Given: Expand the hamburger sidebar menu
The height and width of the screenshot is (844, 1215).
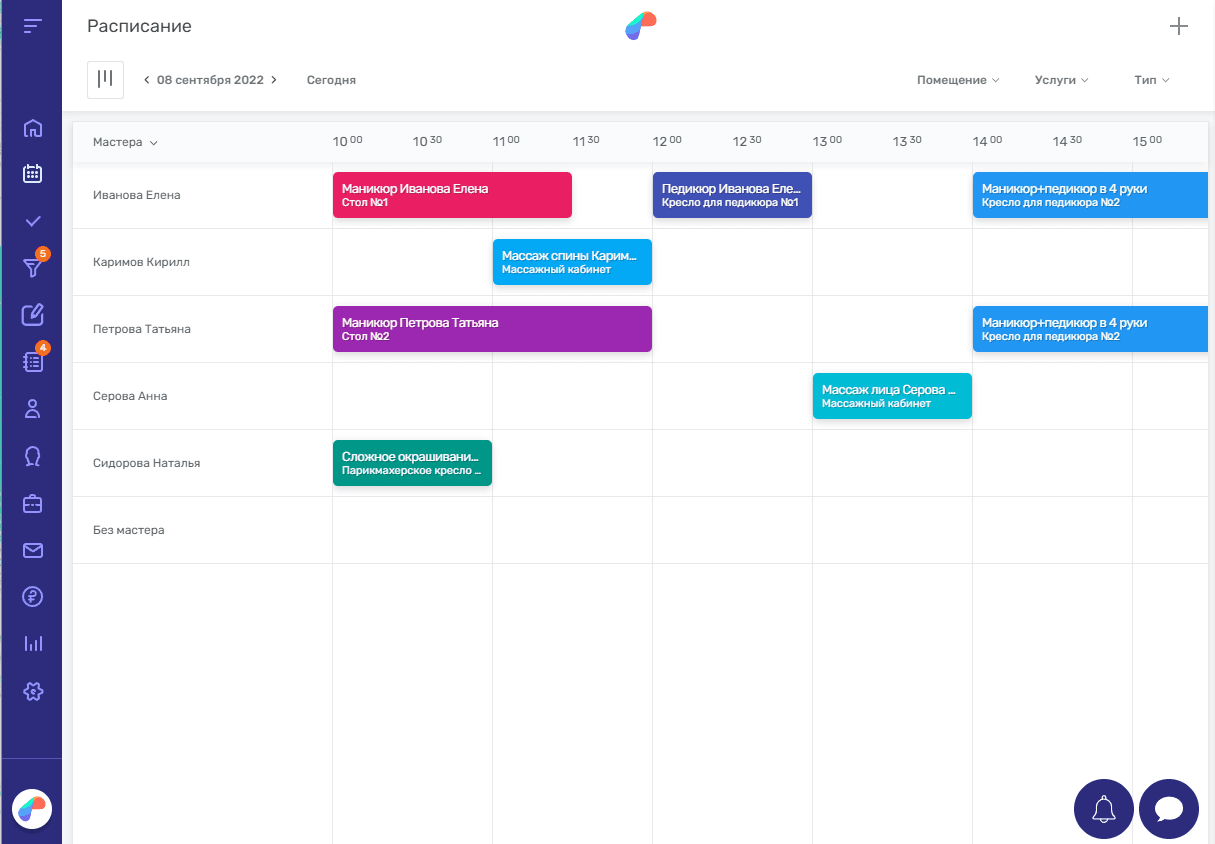Looking at the screenshot, I should click(32, 26).
